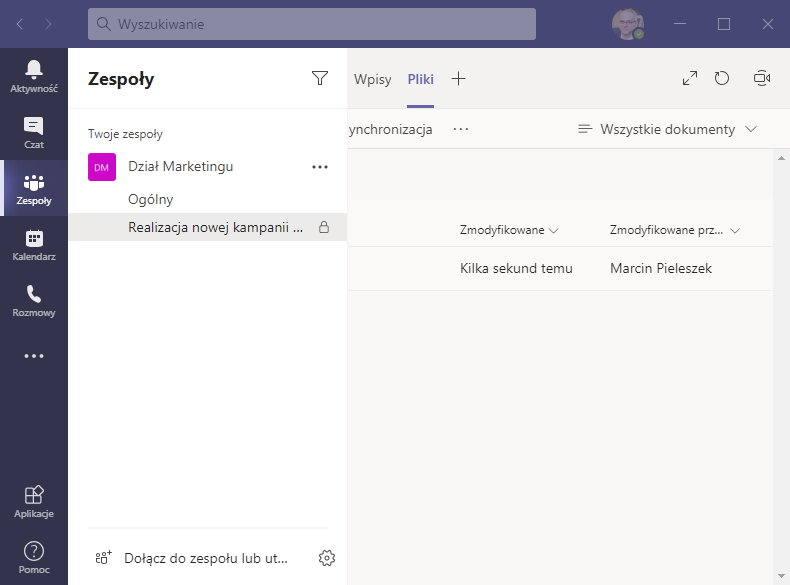Show more apps via sidebar ellipsis

point(34,356)
